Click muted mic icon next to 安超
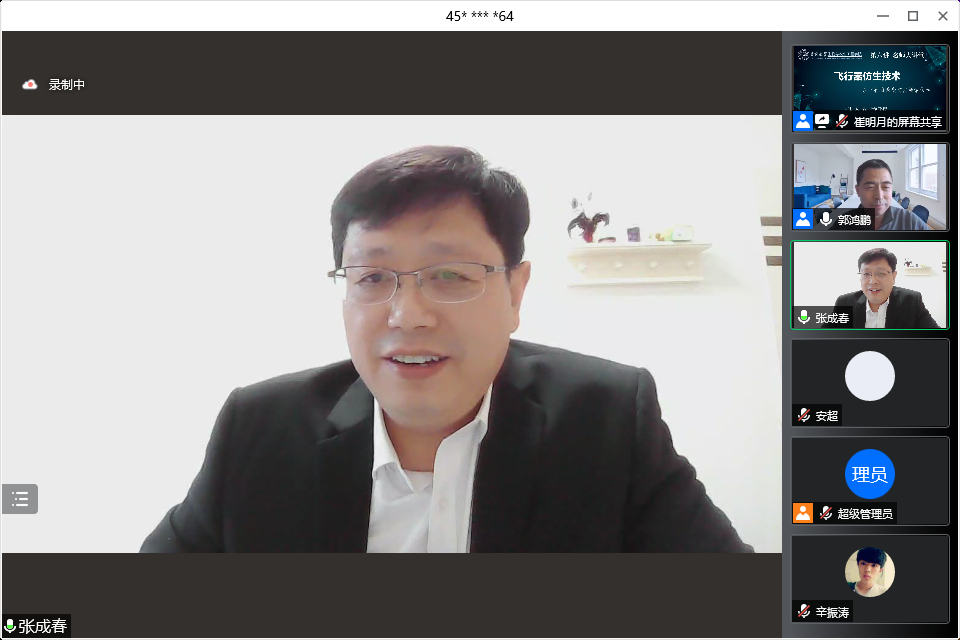Image resolution: width=960 pixels, height=640 pixels. (804, 415)
